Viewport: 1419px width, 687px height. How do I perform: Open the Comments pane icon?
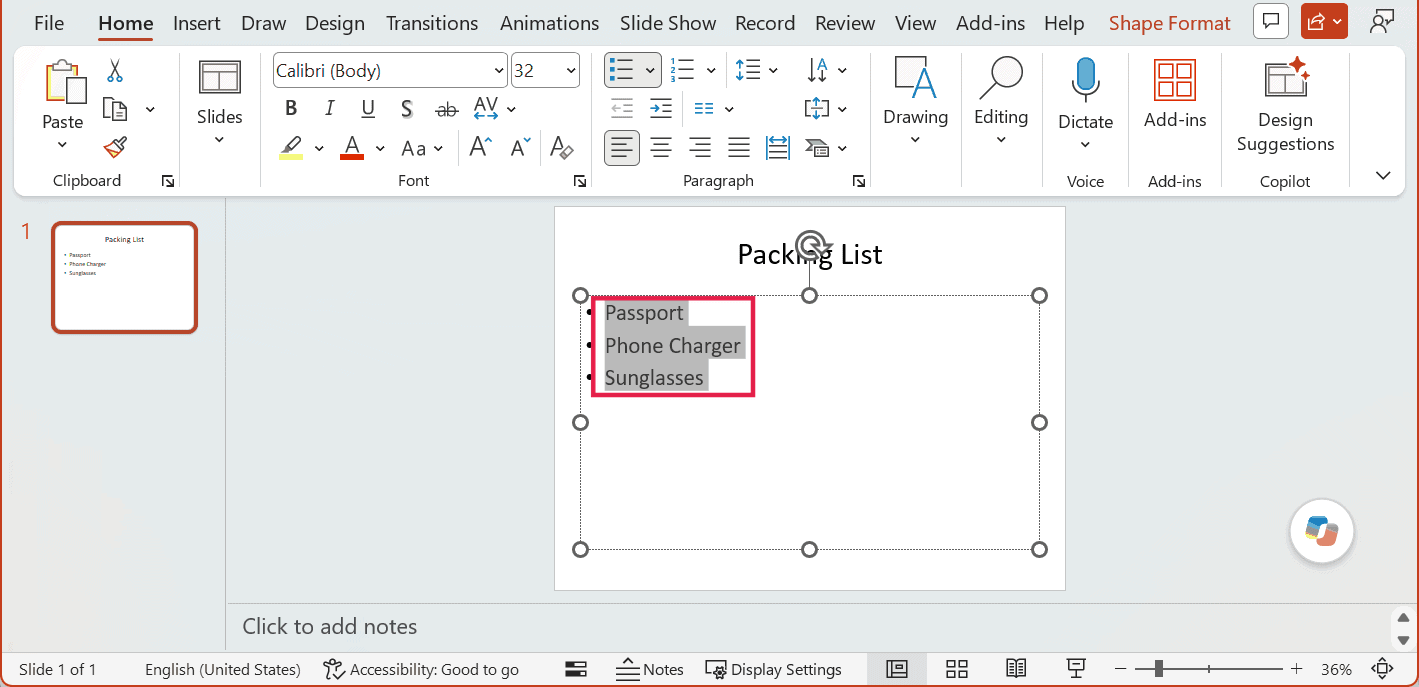(x=1271, y=21)
